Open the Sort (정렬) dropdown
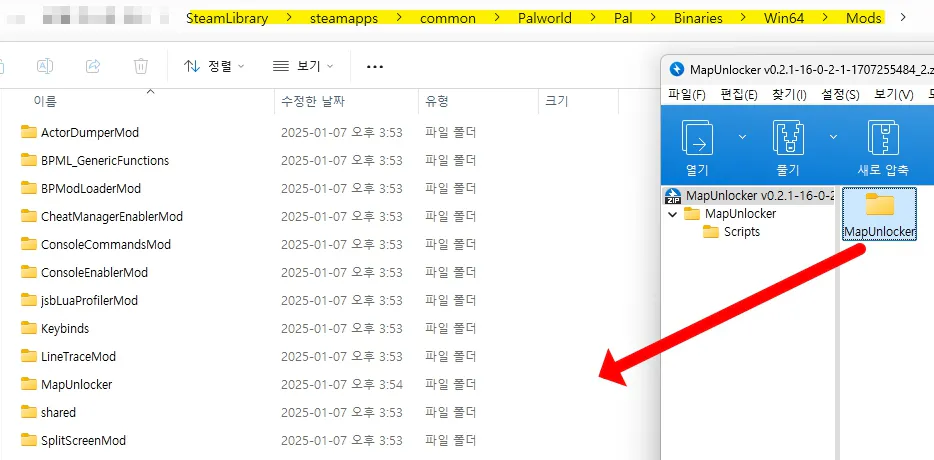The width and height of the screenshot is (934, 460). (215, 66)
